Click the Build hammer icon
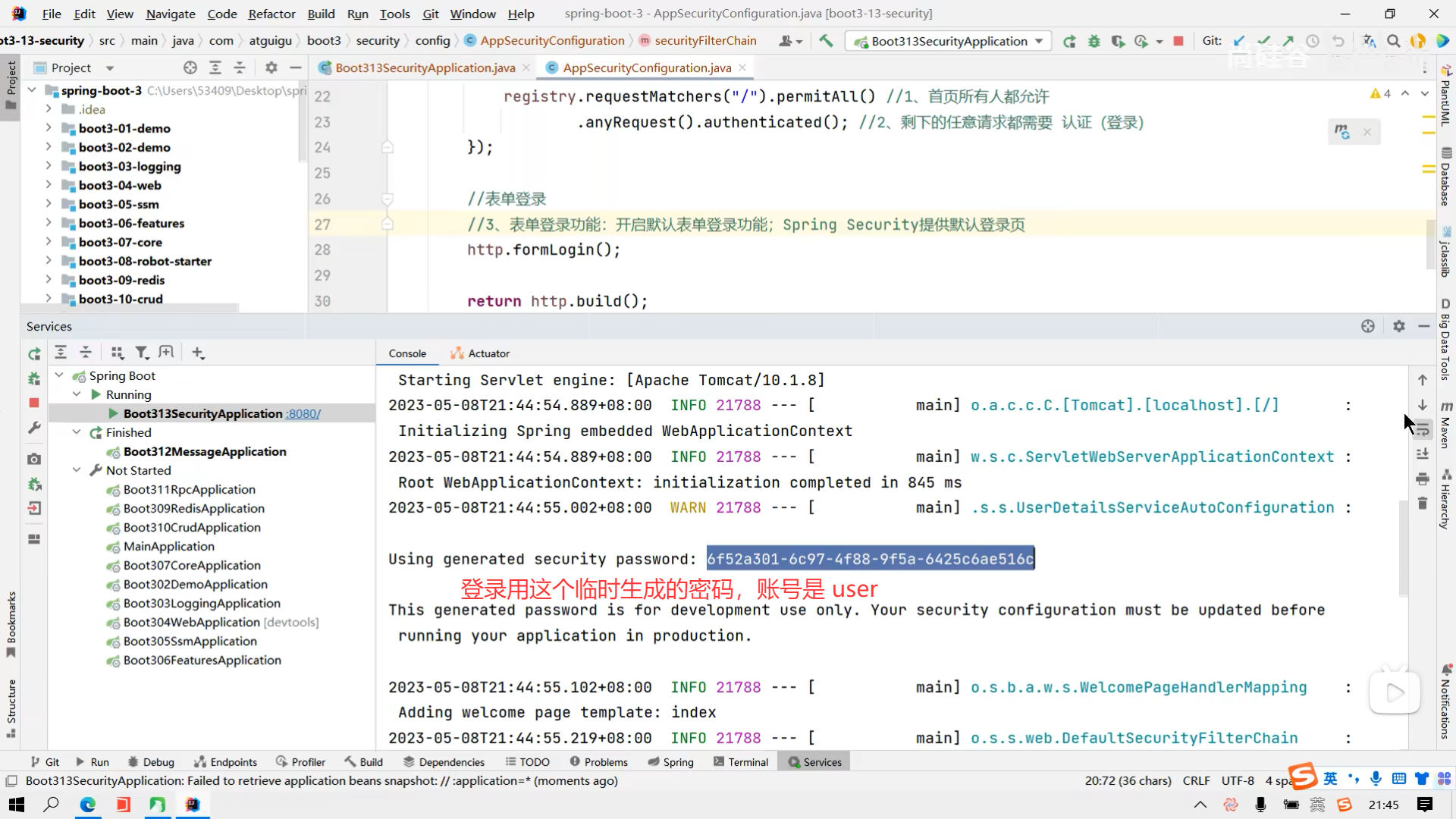Image resolution: width=1456 pixels, height=819 pixels. click(x=826, y=41)
